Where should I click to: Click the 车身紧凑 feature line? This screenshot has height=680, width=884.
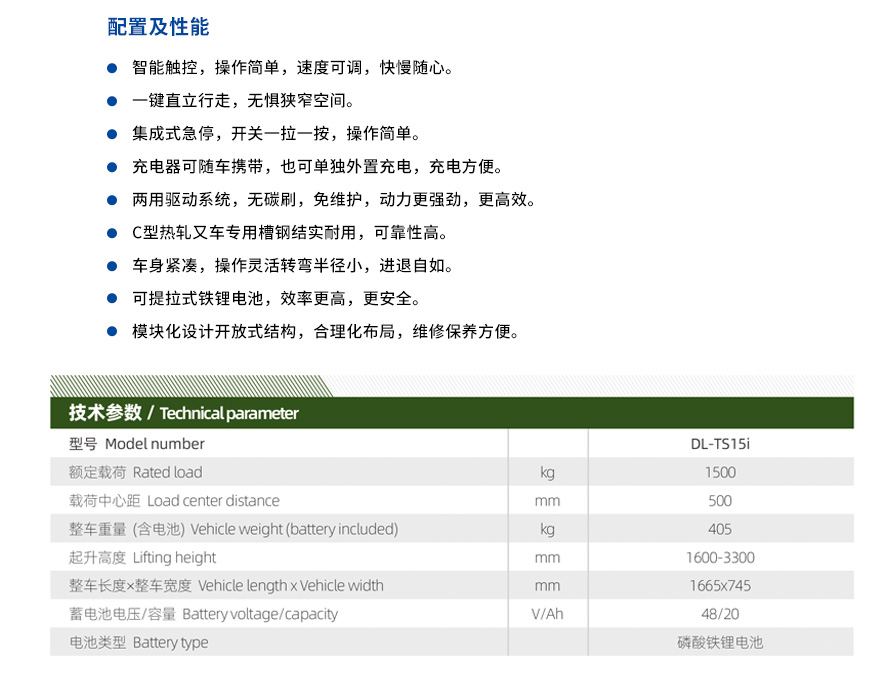point(292,266)
